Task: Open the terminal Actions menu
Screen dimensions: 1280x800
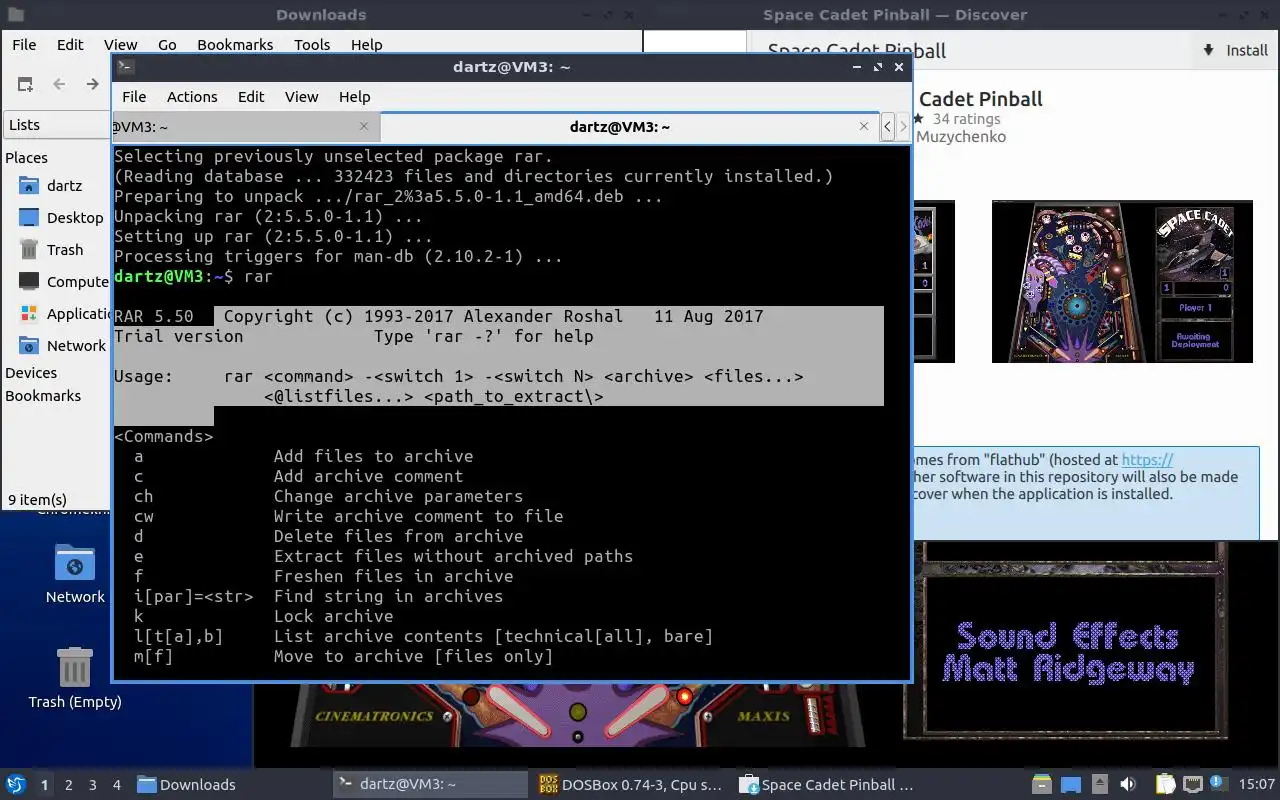Action: [192, 97]
